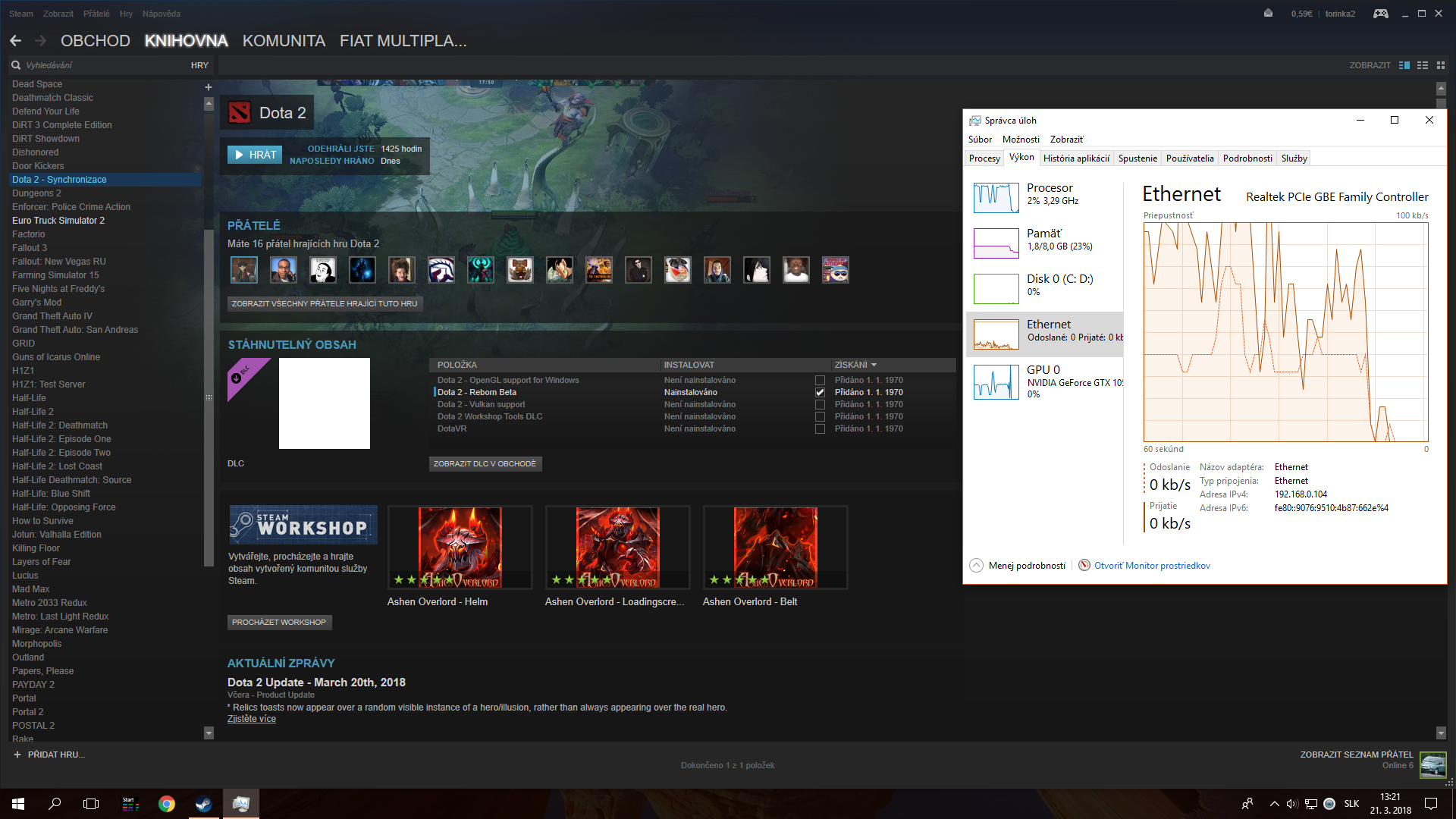Click the Vyhledávání search field
Screen dimensions: 1456x819
tap(99, 66)
